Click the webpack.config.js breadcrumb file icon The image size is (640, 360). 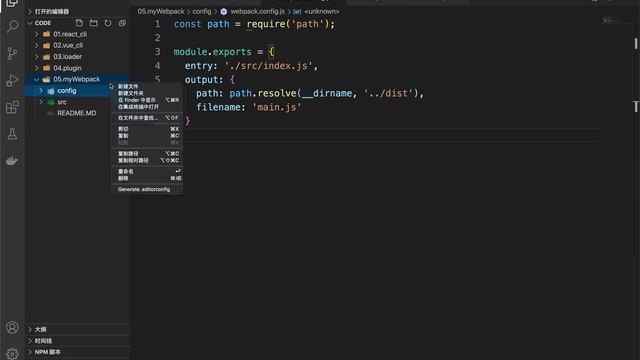224,11
